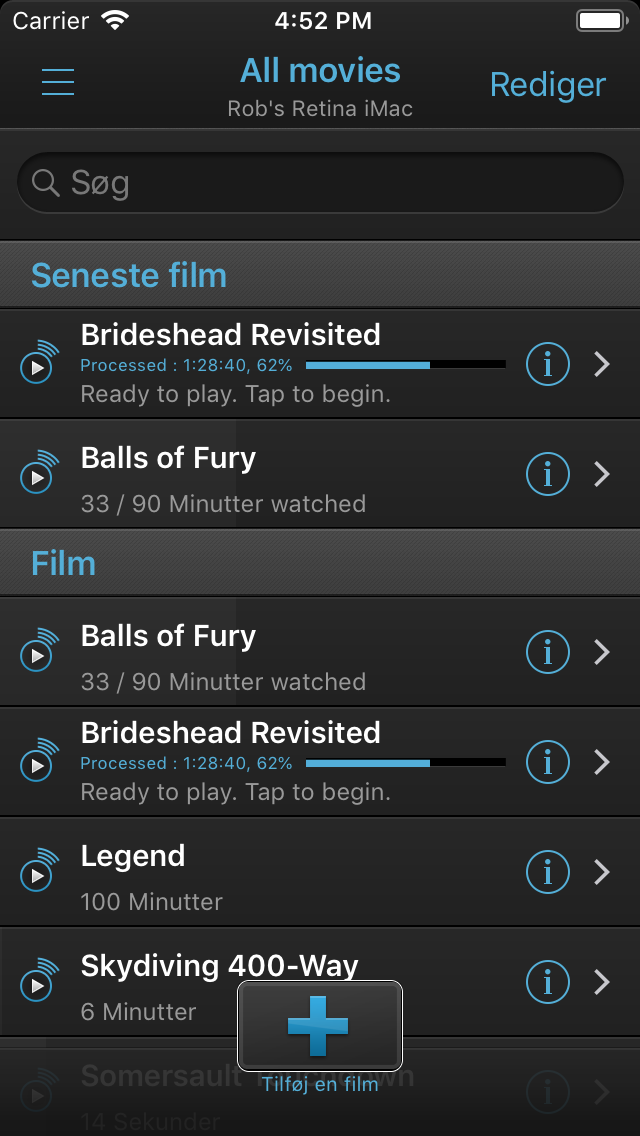Tap the All movies title
Image resolution: width=640 pixels, height=1136 pixels.
[320, 71]
